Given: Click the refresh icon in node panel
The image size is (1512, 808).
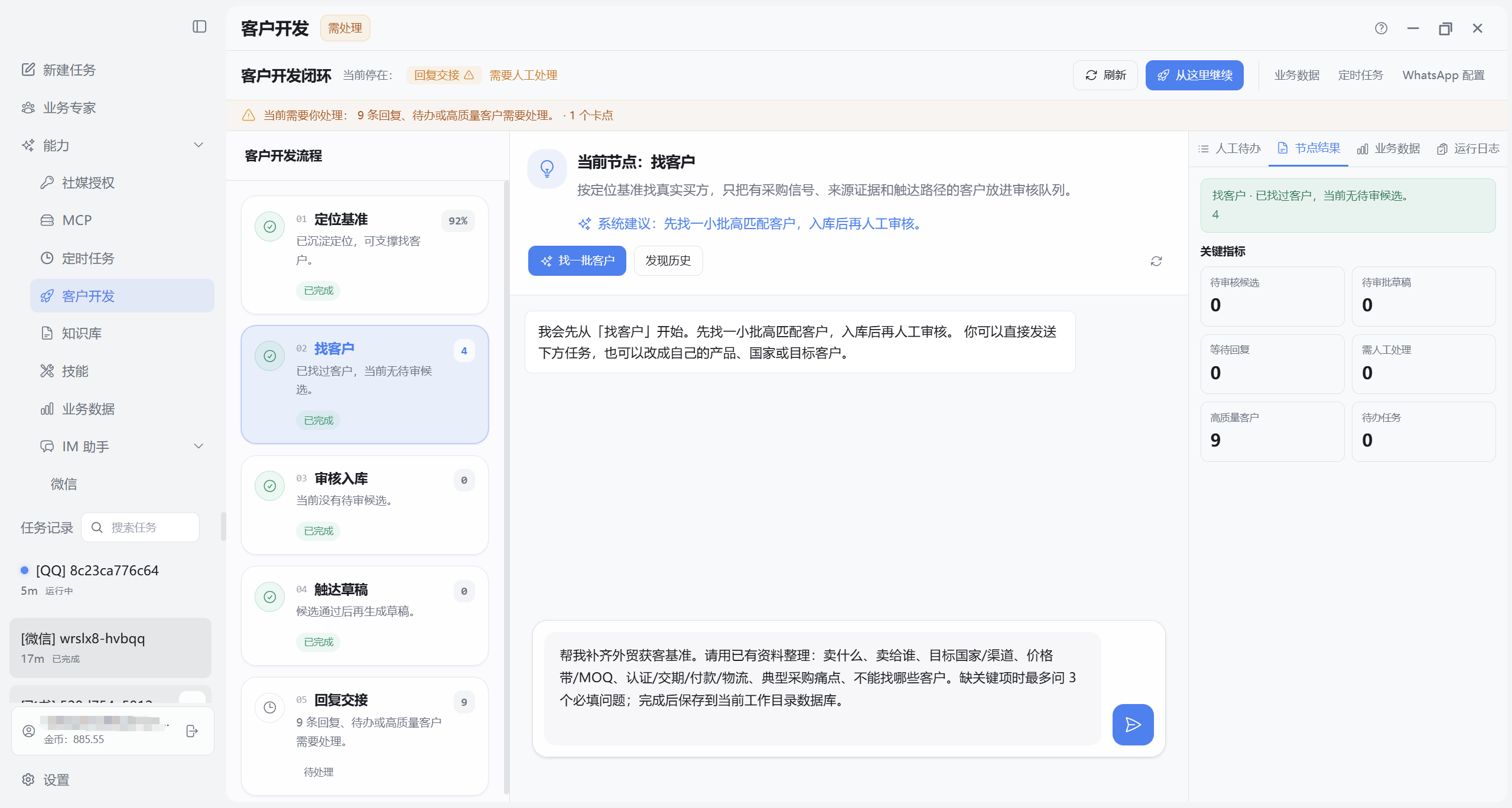Looking at the screenshot, I should pos(1156,261).
